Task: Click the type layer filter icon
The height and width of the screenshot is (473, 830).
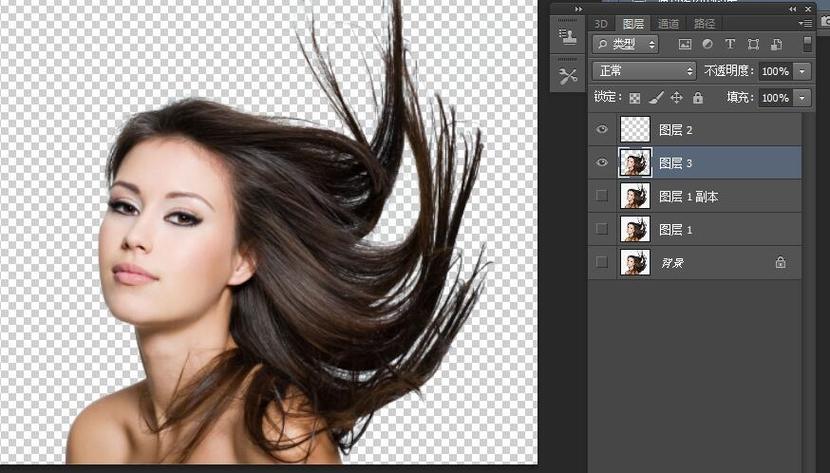Action: [x=730, y=44]
